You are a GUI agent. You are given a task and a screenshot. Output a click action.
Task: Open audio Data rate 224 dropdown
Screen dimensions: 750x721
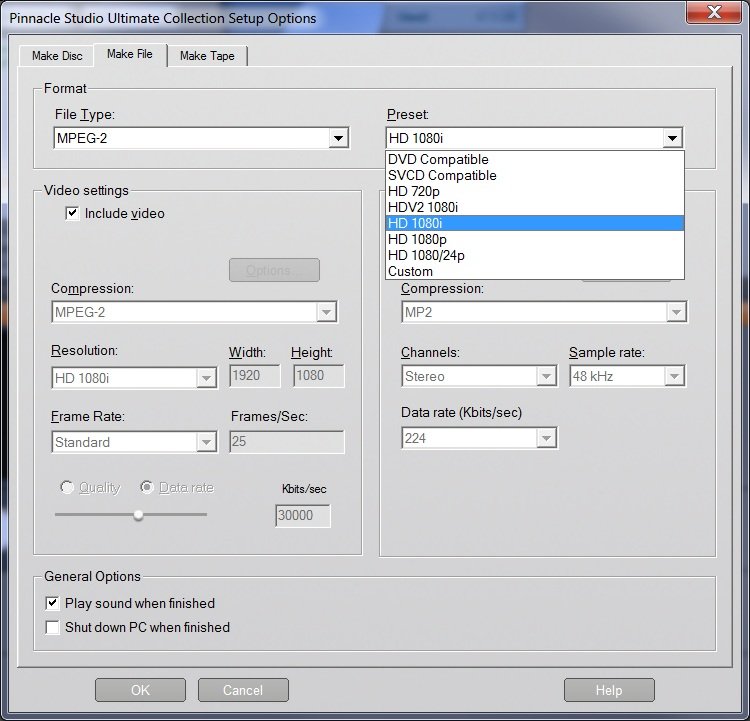479,438
